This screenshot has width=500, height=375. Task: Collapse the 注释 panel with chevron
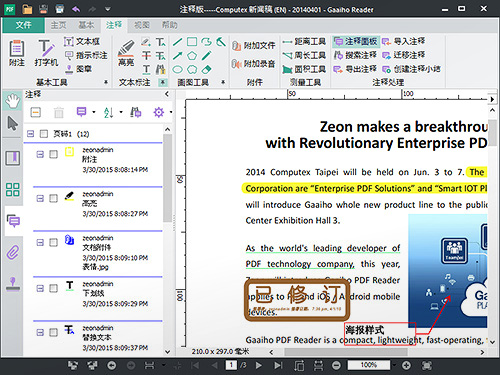click(x=167, y=94)
